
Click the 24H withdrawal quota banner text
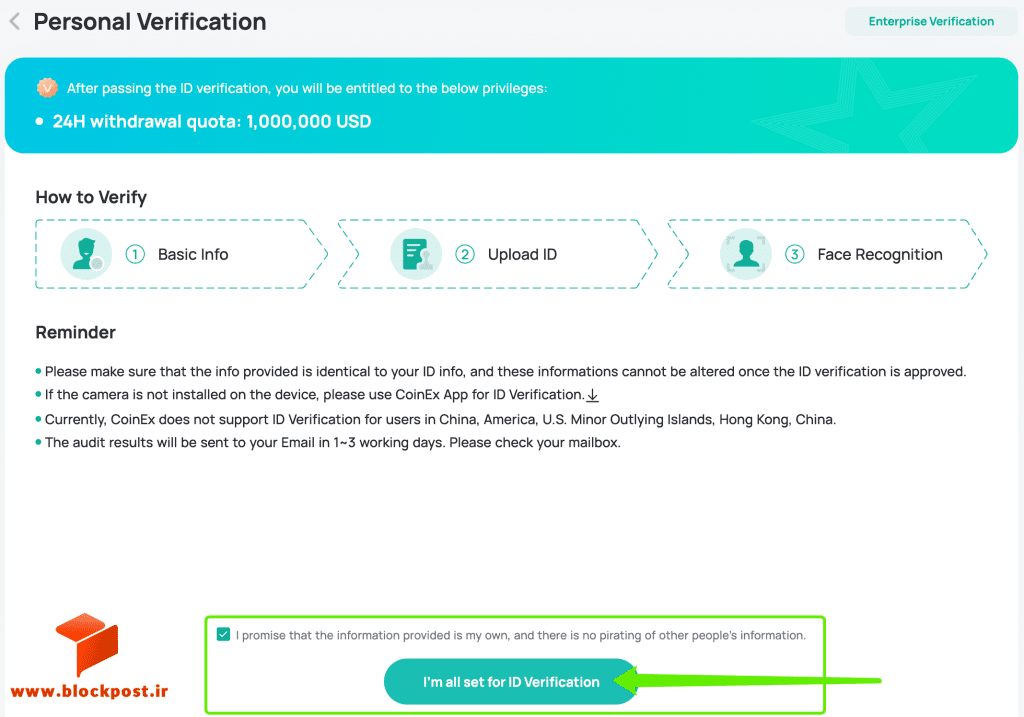[x=212, y=121]
